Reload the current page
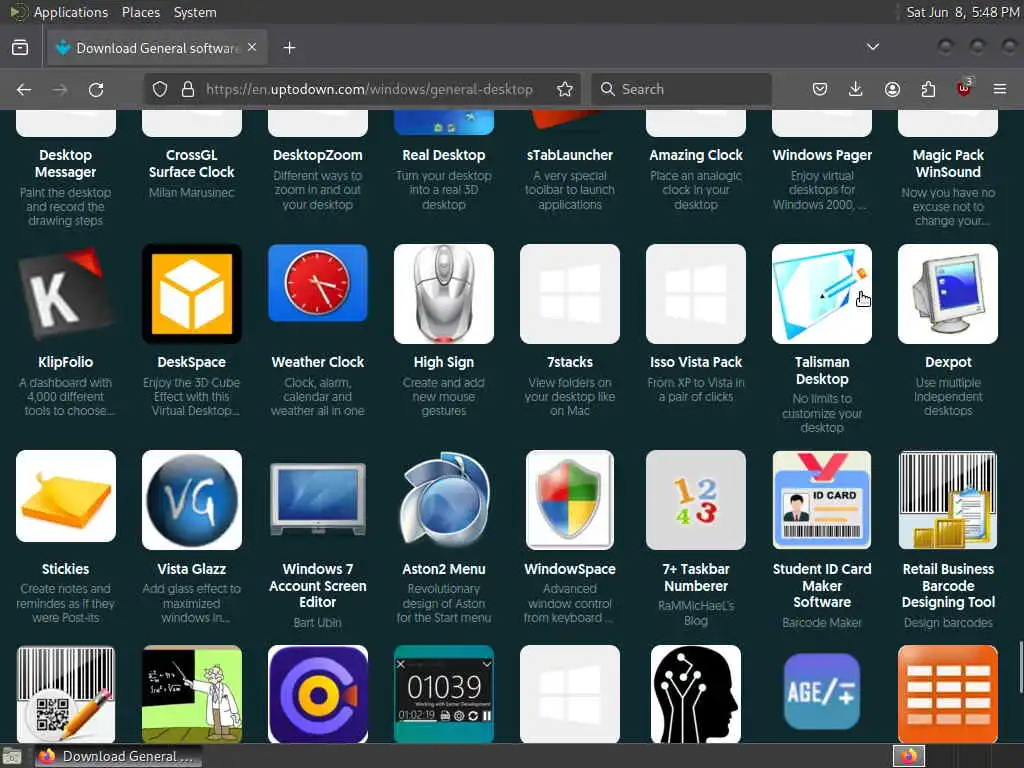Image resolution: width=1024 pixels, height=768 pixels. [96, 89]
